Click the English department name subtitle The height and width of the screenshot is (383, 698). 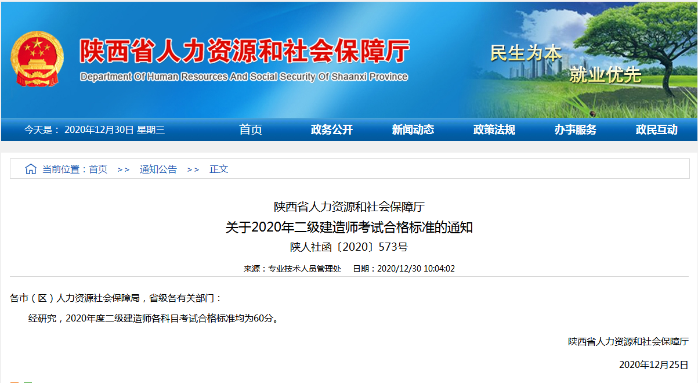(x=244, y=77)
